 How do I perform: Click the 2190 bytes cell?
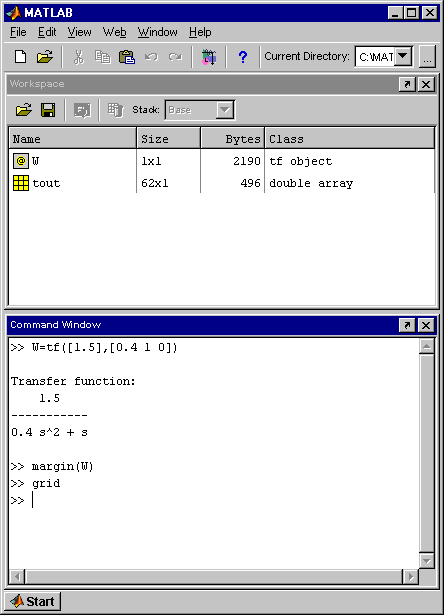(247, 161)
